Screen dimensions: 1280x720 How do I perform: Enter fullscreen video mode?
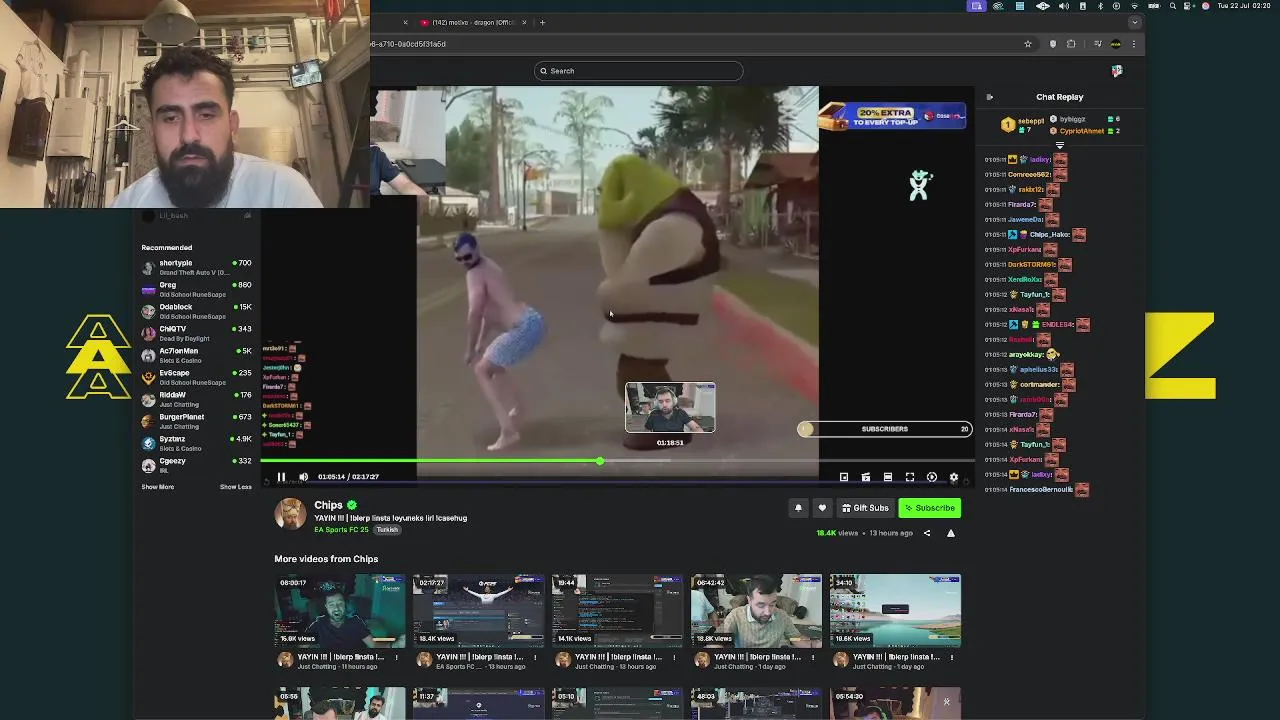909,477
